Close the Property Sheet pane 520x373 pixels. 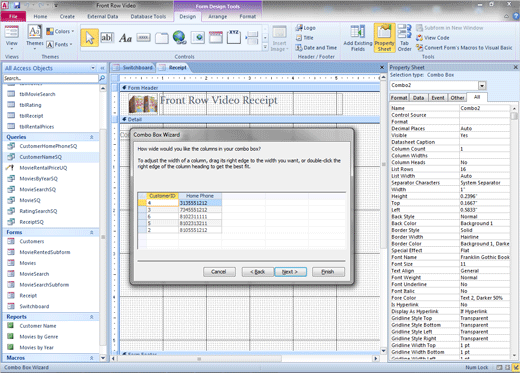pos(515,67)
